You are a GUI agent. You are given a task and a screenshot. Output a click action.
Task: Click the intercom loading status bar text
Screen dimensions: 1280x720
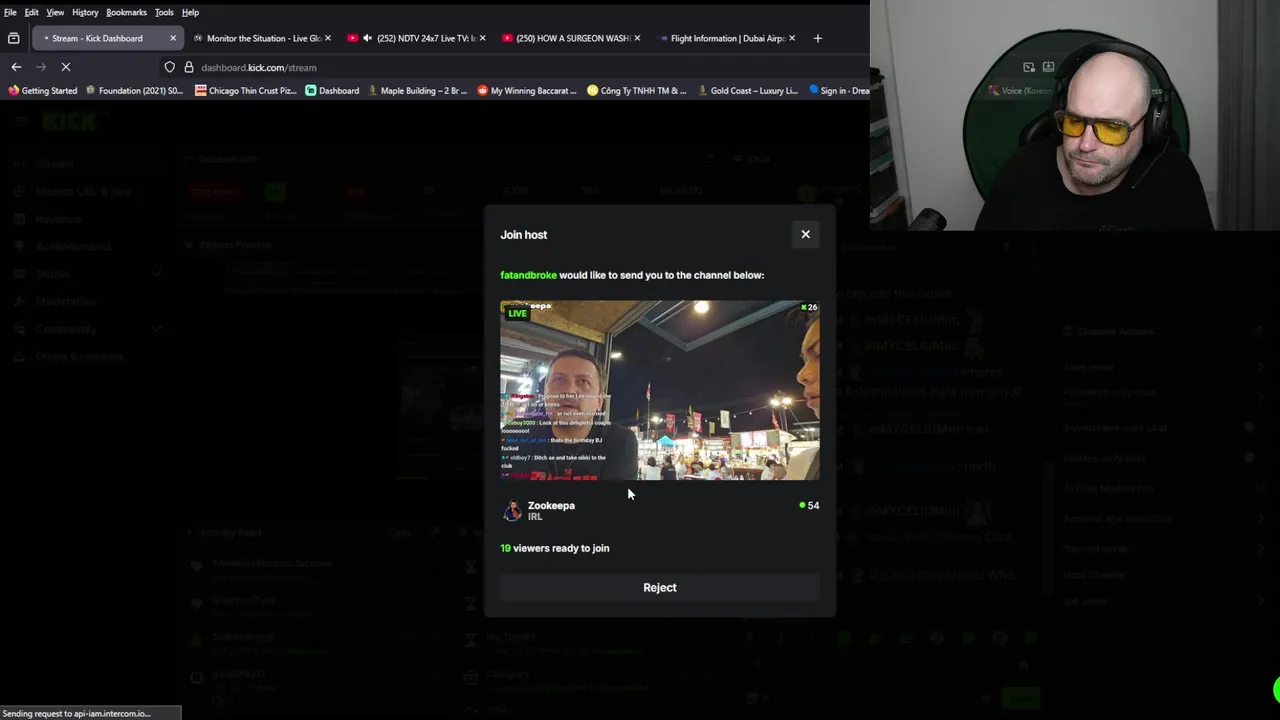pyautogui.click(x=77, y=713)
